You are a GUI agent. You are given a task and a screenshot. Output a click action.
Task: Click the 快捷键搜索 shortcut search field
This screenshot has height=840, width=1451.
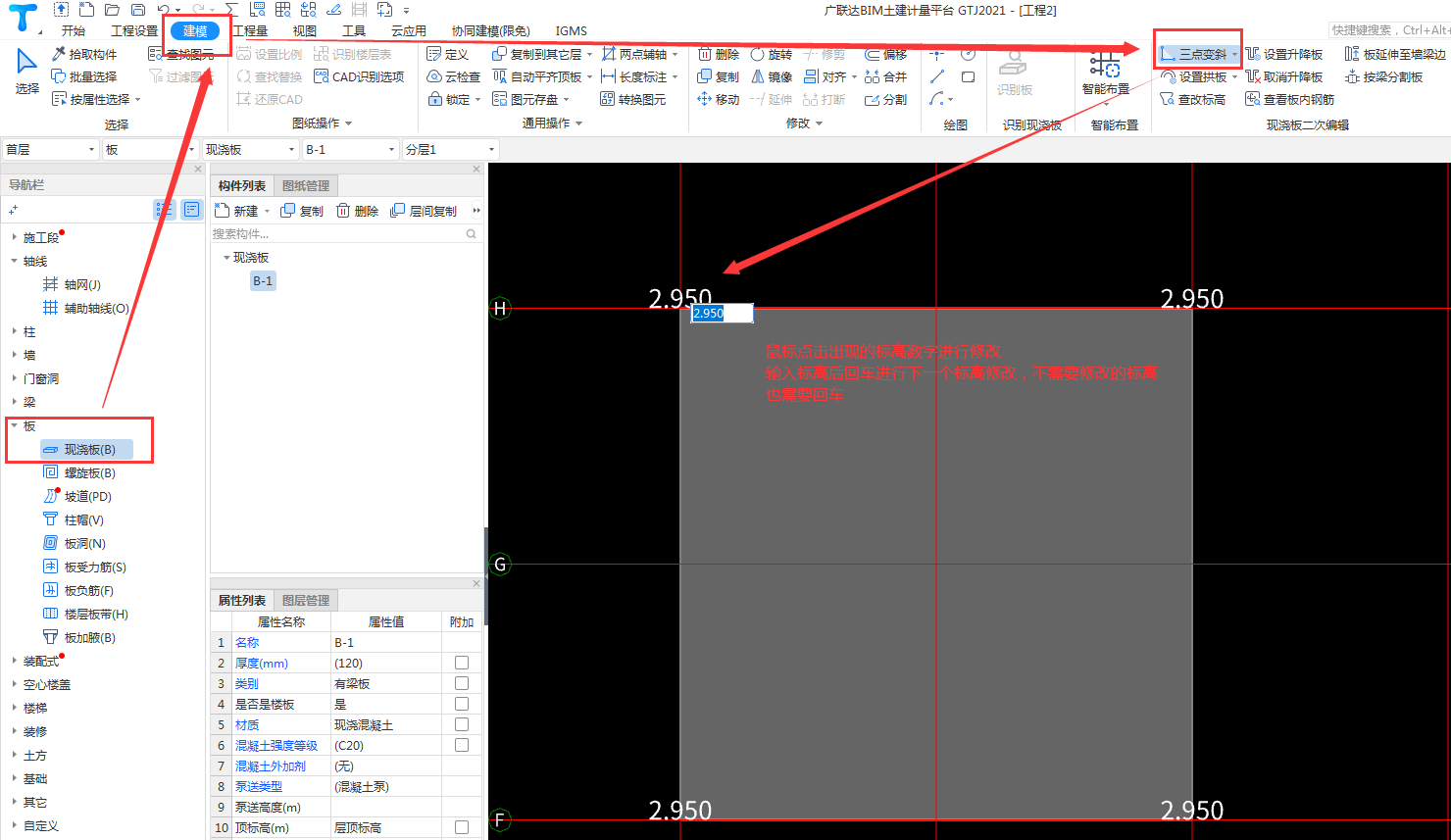tap(1389, 30)
